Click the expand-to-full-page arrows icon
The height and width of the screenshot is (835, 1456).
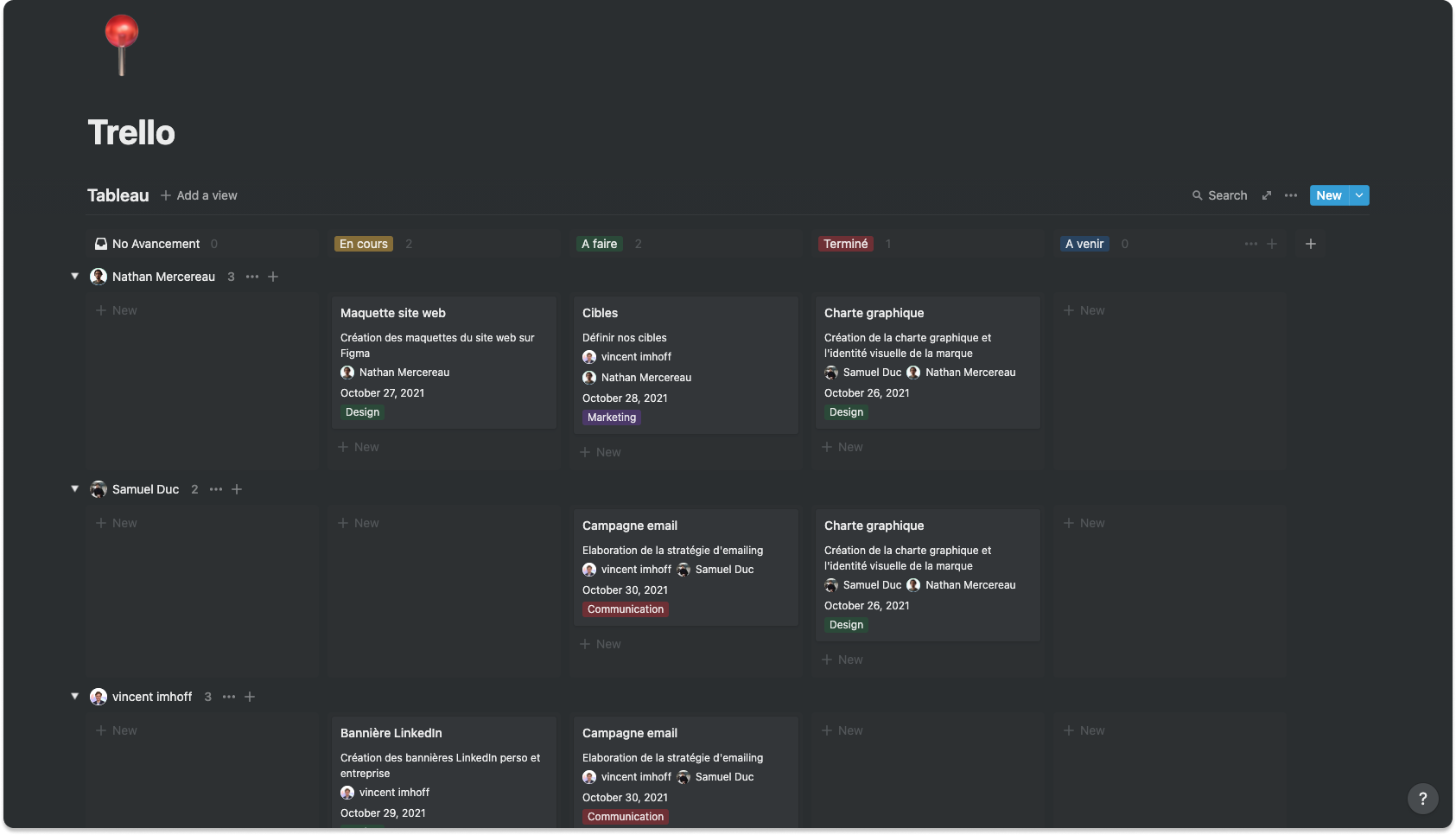tap(1266, 195)
